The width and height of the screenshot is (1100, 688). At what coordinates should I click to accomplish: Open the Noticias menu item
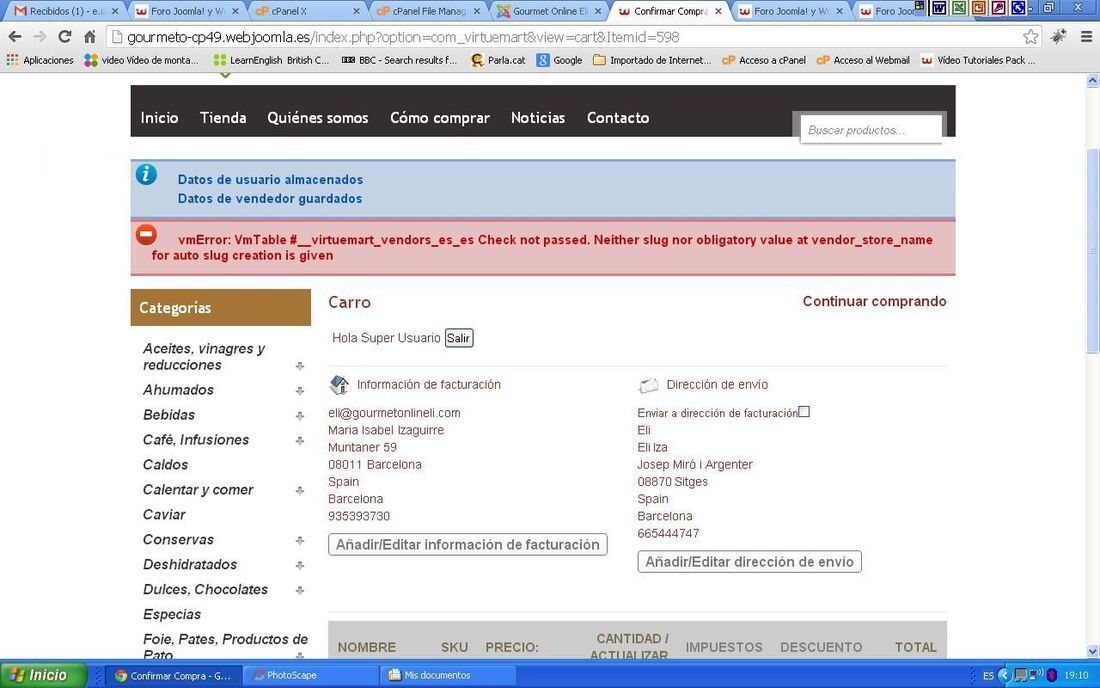click(x=538, y=118)
